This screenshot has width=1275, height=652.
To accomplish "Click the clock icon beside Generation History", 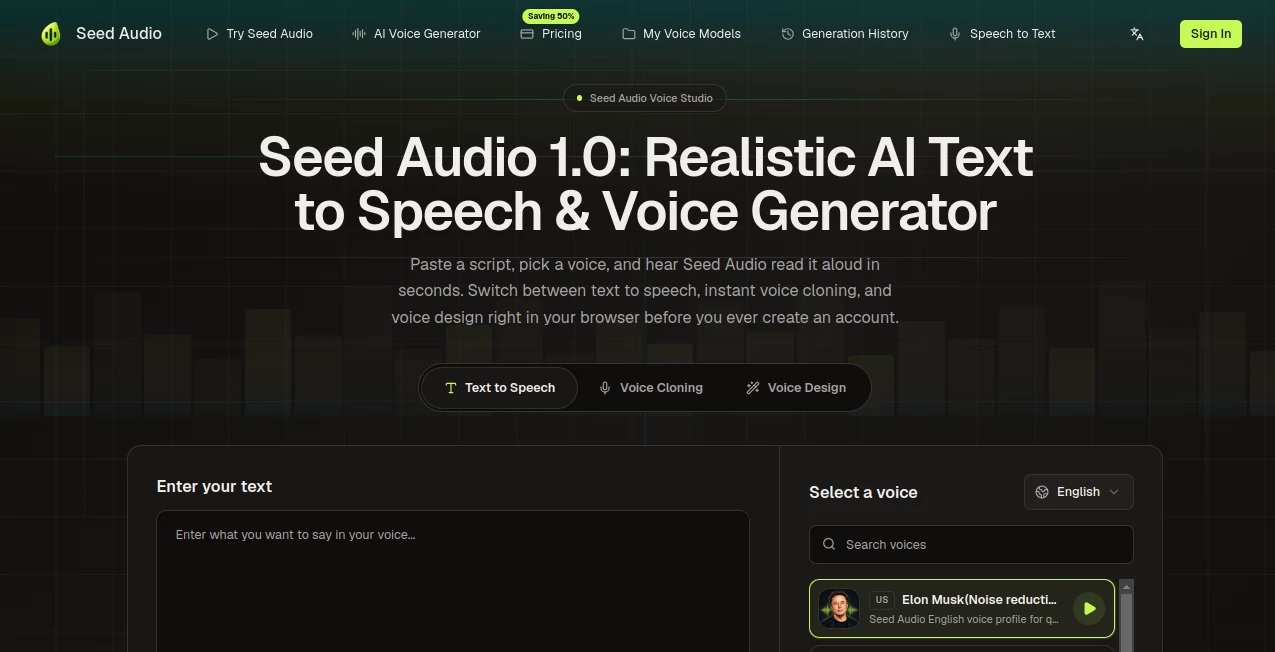I will click(x=788, y=34).
